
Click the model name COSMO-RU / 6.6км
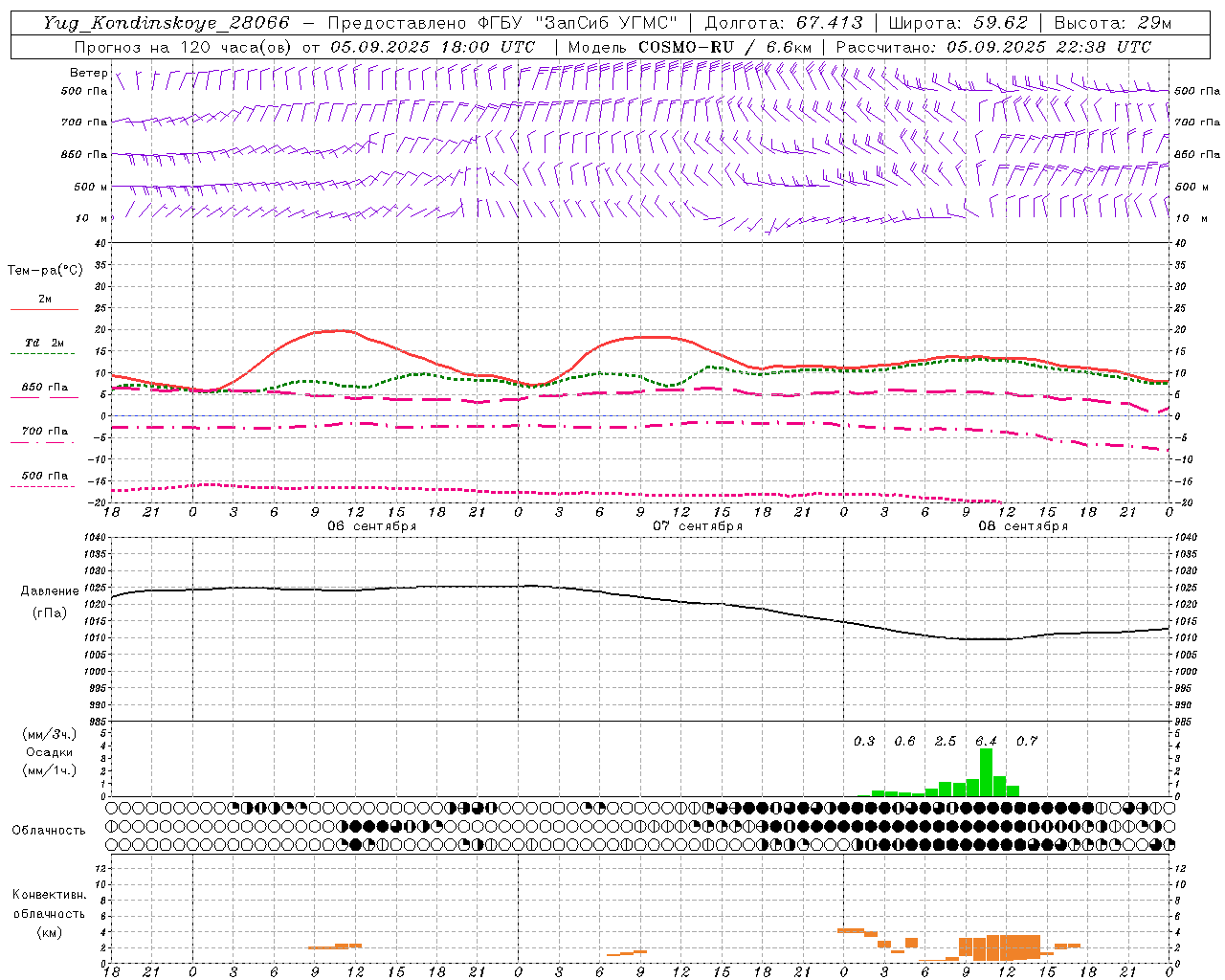tap(724, 47)
